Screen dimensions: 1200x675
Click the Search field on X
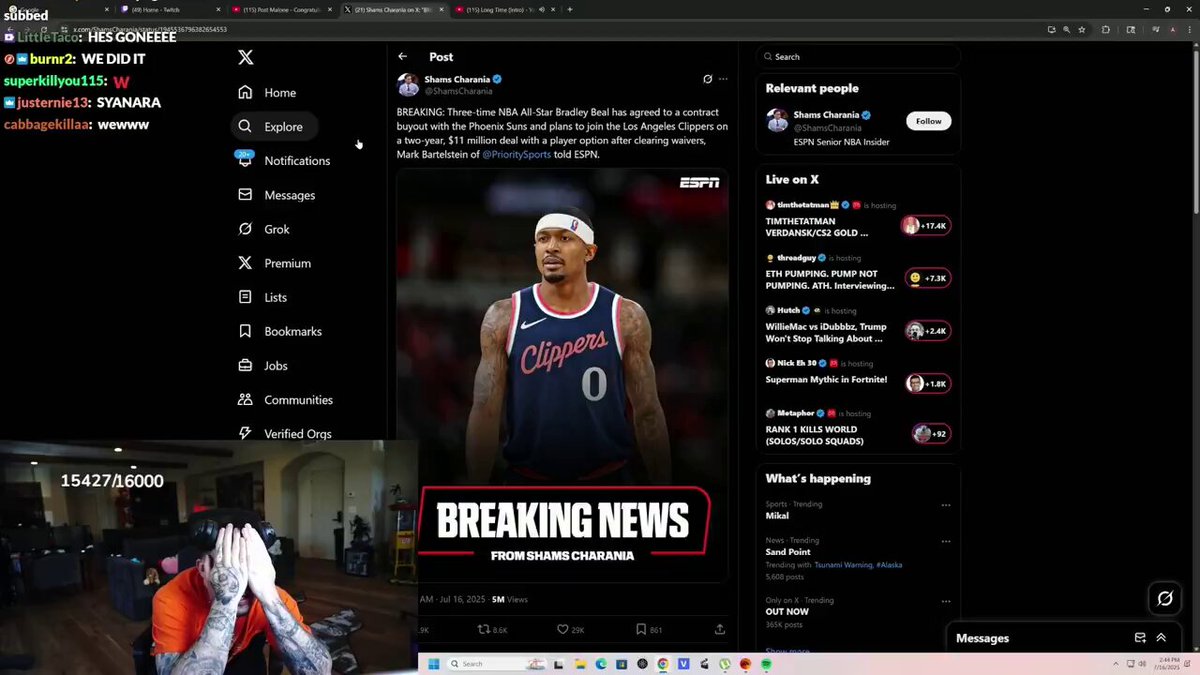857,57
